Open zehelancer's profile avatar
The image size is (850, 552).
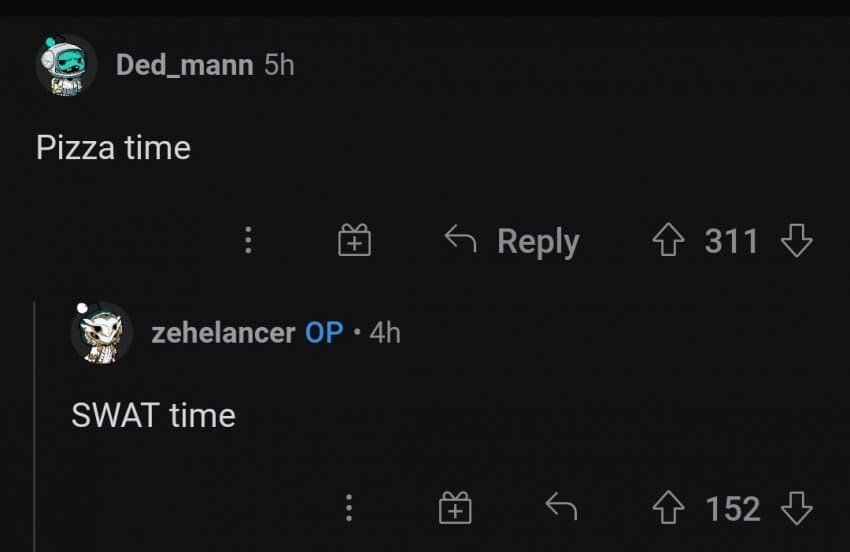tap(102, 332)
